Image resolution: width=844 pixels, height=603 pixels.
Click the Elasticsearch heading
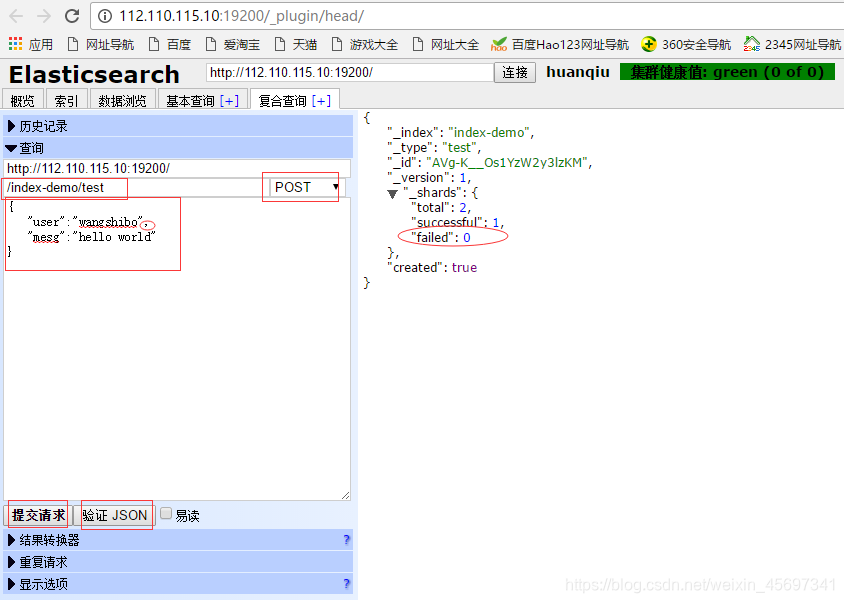tap(94, 74)
